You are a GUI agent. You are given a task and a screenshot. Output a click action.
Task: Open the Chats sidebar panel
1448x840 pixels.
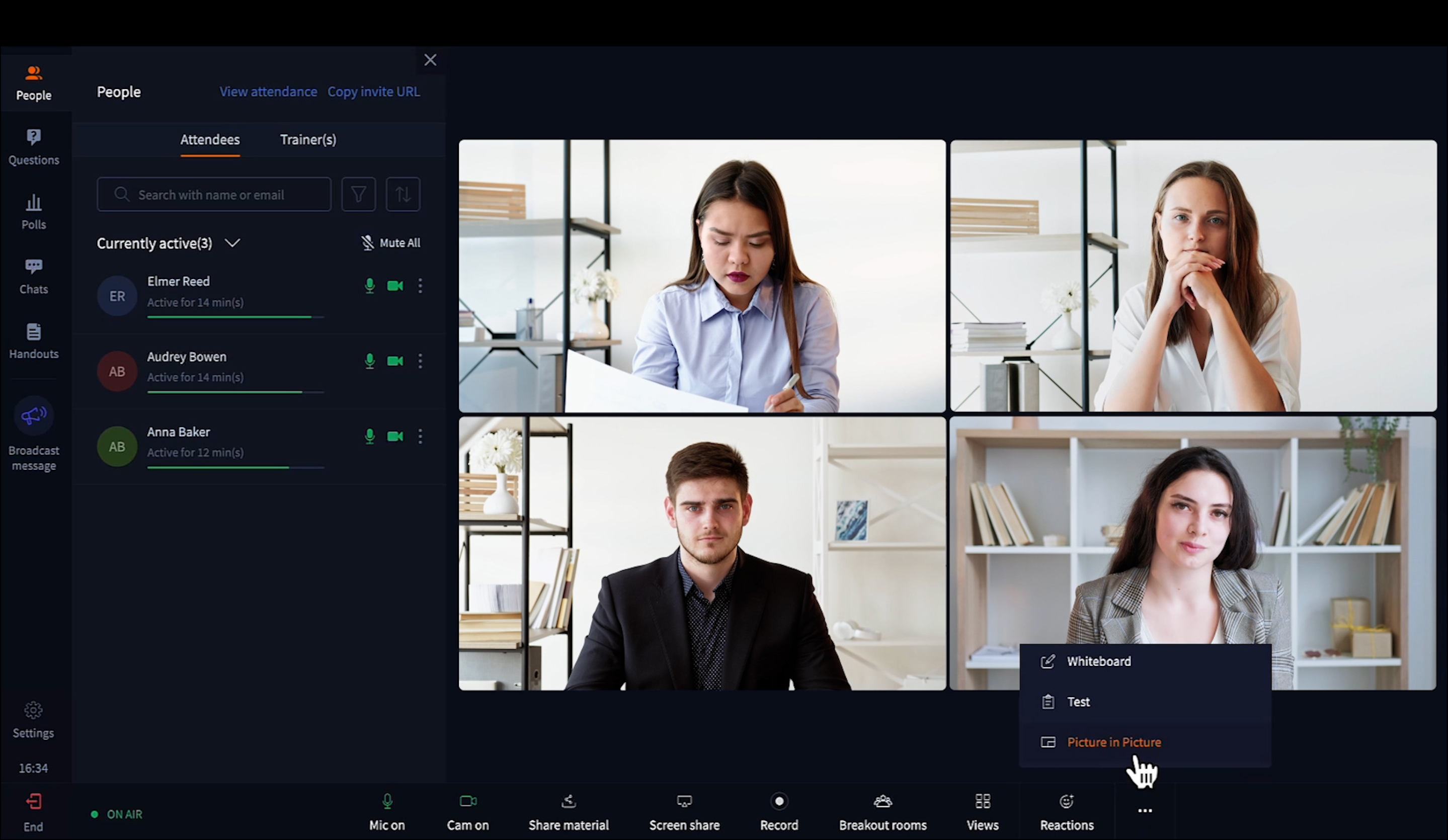33,276
